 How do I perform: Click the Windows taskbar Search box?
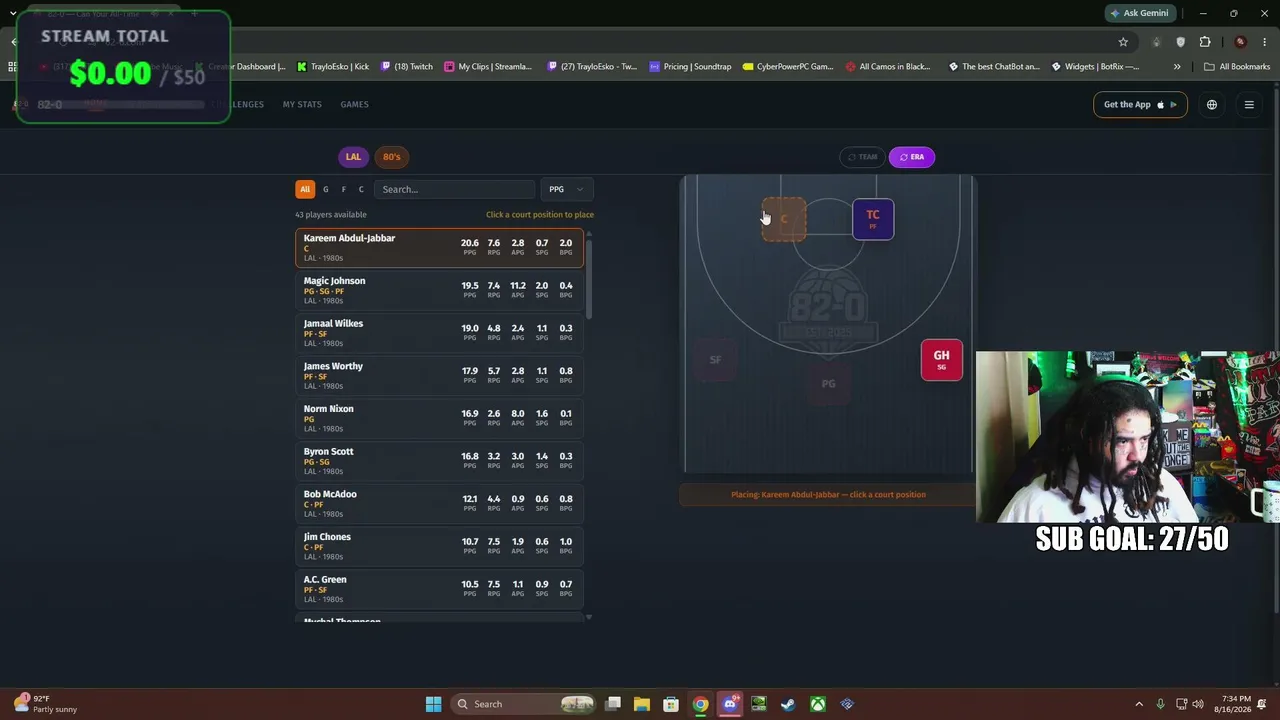click(523, 704)
